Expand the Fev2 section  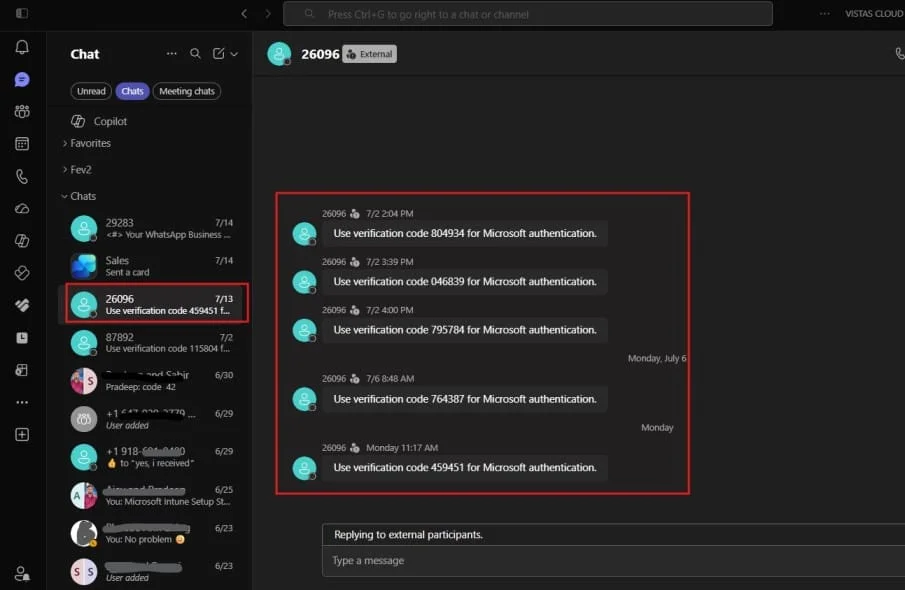tap(77, 170)
